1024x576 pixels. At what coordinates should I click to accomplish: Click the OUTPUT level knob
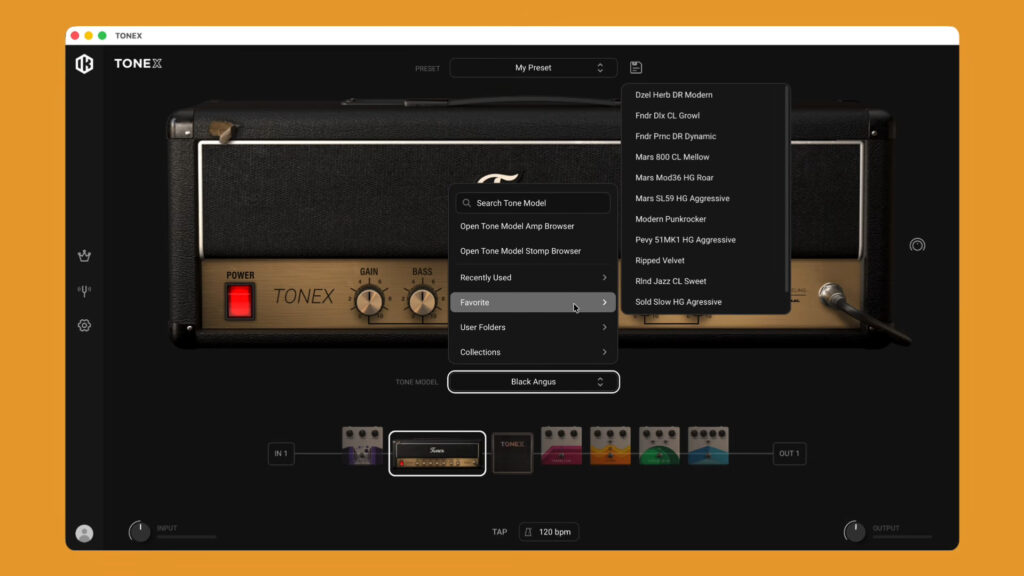click(854, 532)
